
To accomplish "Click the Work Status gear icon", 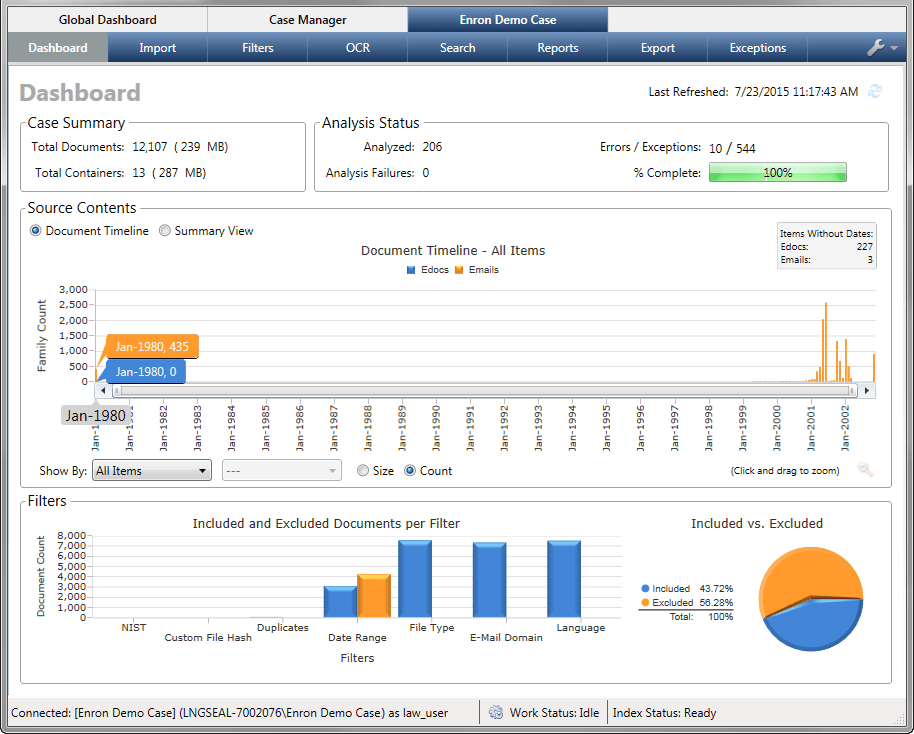I will click(x=496, y=712).
